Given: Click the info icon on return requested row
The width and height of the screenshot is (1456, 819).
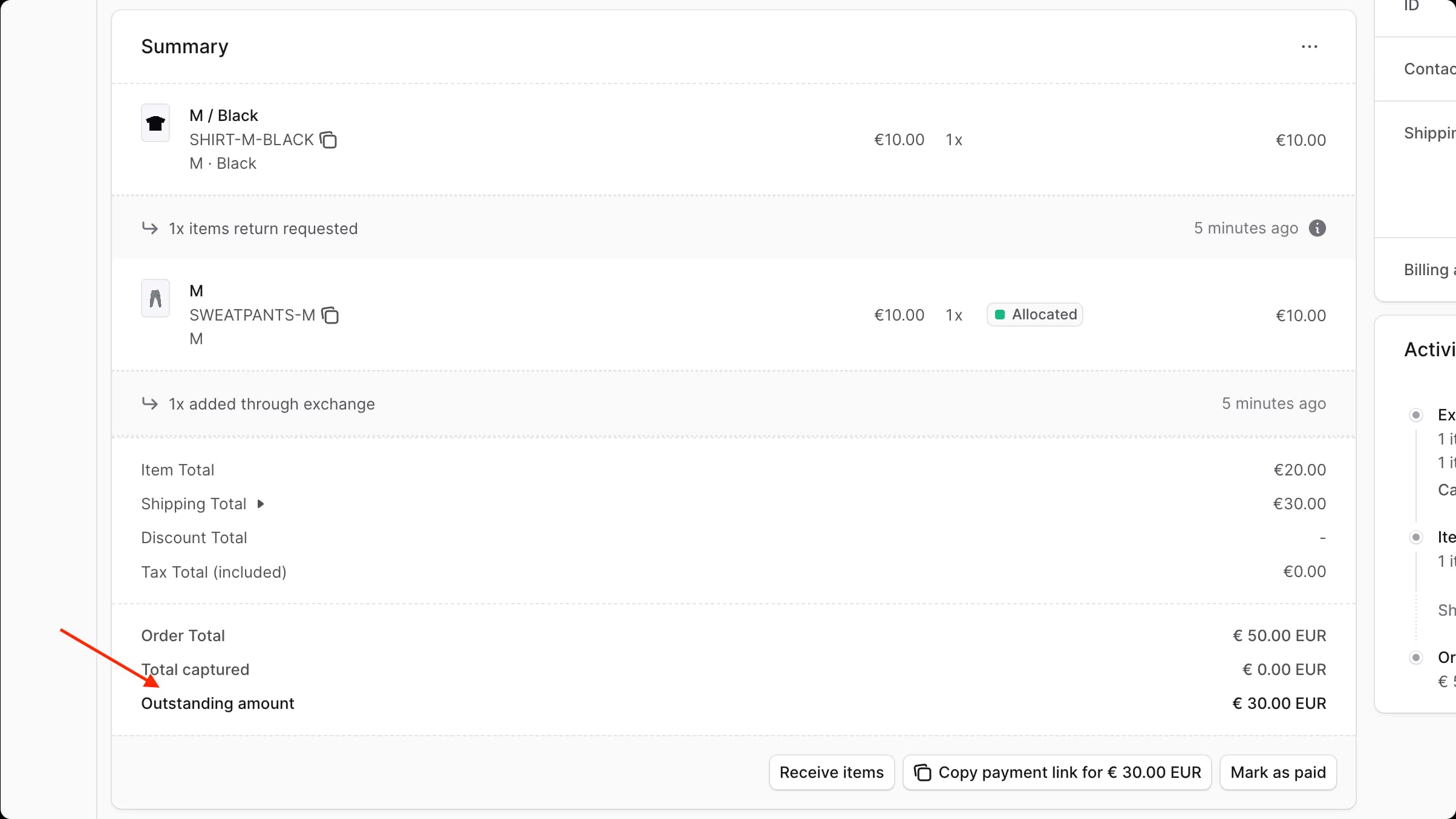Looking at the screenshot, I should coord(1319,228).
